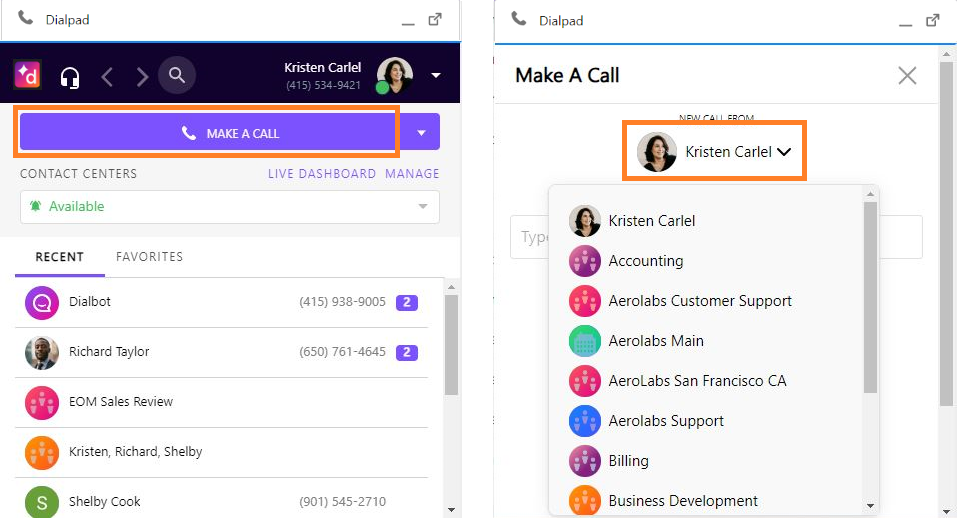957x518 pixels.
Task: Click the unread badge next to Richard Taylor
Action: pyautogui.click(x=407, y=352)
